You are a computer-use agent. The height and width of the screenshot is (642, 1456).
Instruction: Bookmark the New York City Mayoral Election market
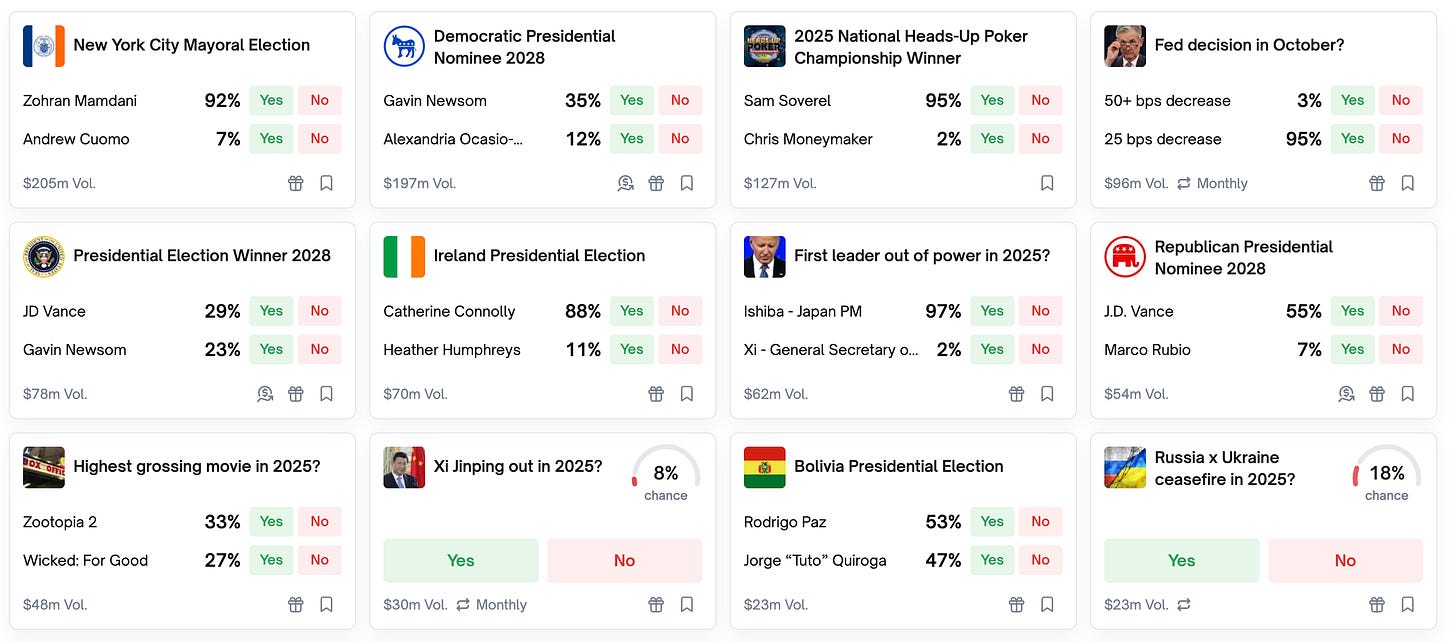326,183
